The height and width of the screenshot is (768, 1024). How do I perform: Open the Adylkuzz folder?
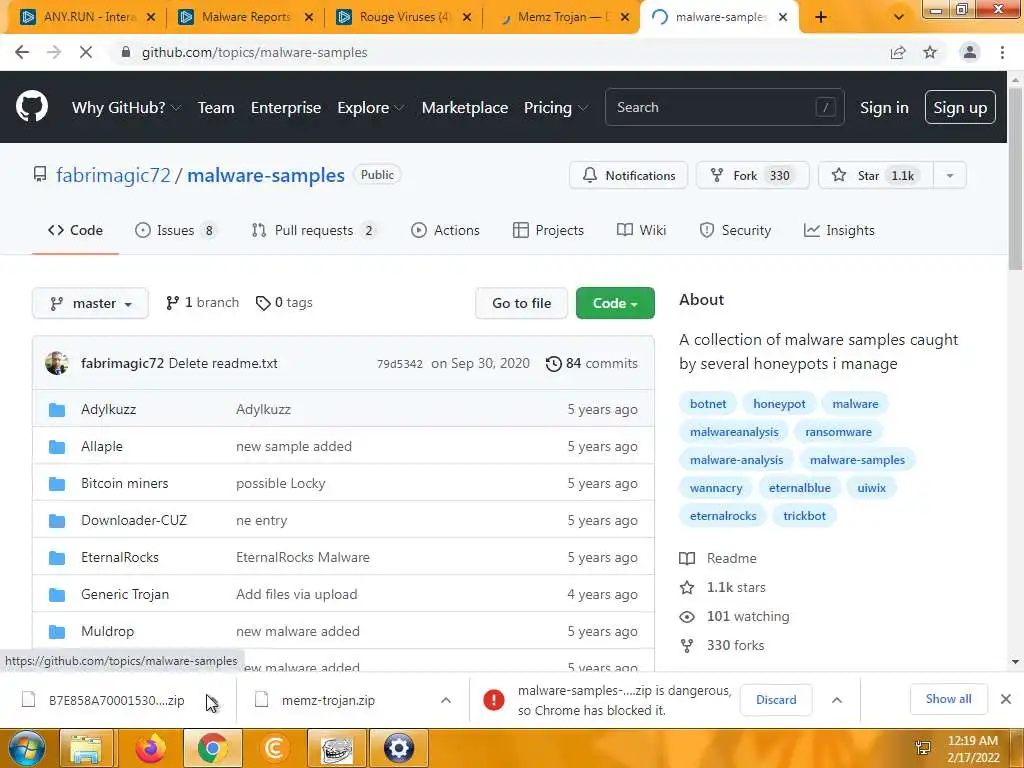(108, 409)
